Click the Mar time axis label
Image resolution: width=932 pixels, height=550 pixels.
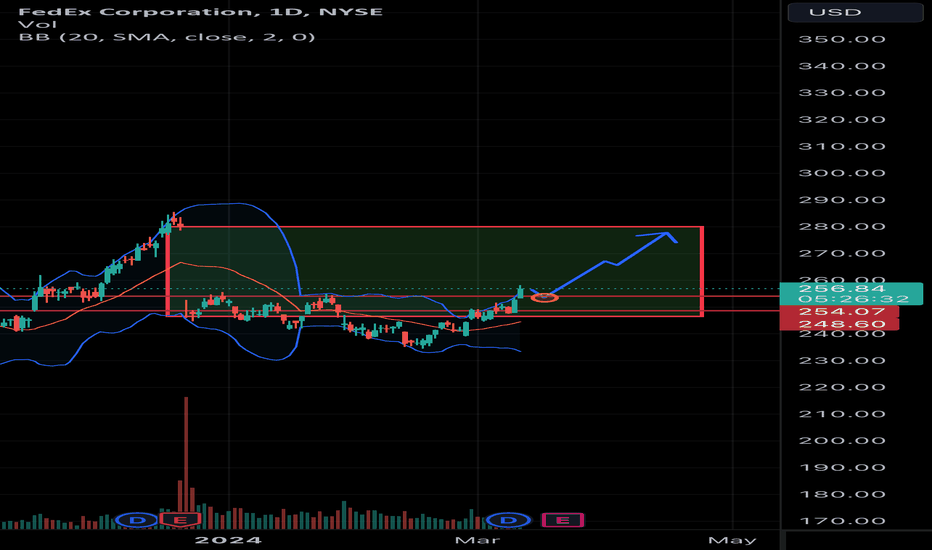[477, 540]
